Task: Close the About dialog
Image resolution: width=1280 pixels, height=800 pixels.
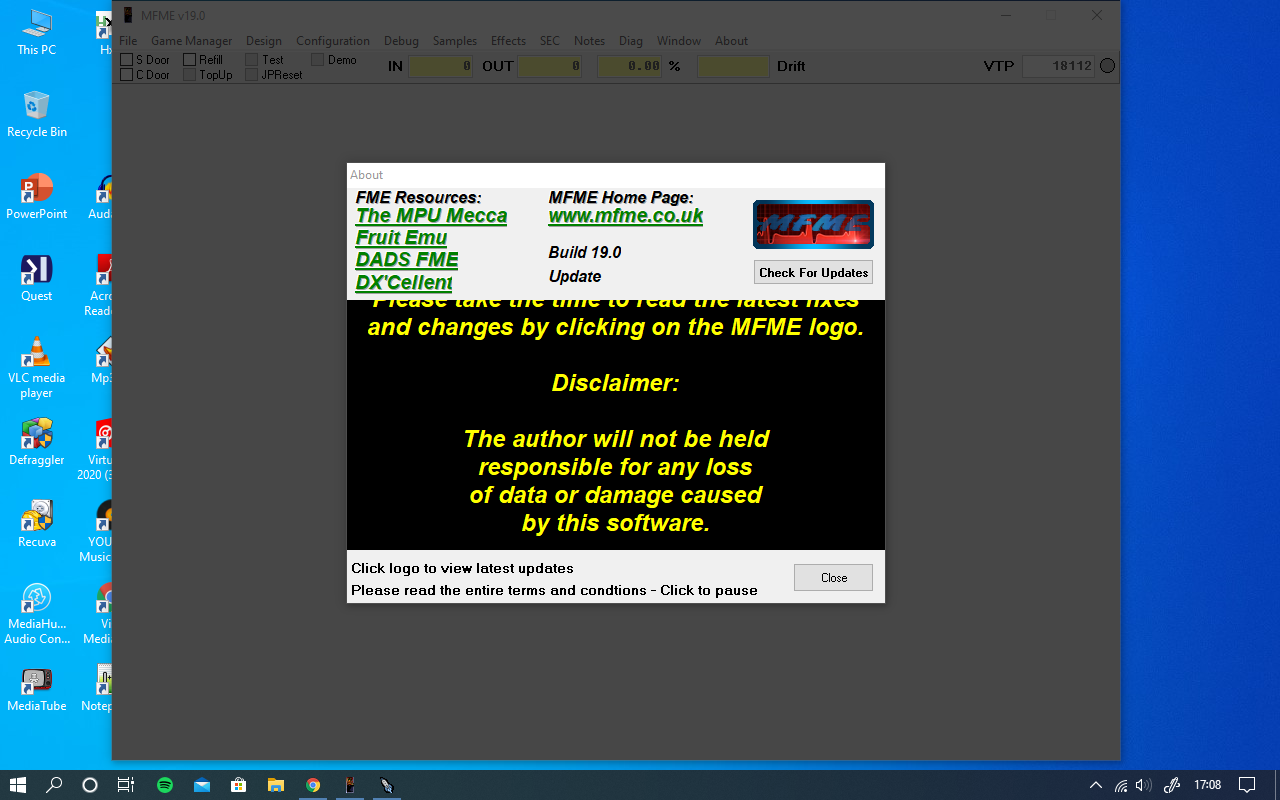Action: 833,577
